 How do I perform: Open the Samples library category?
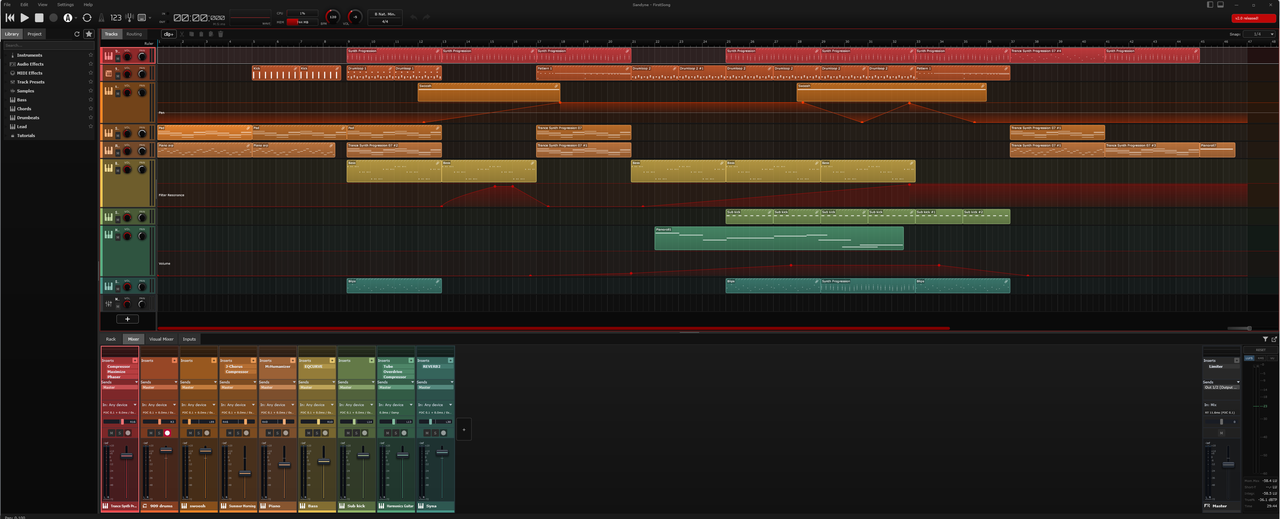tap(25, 91)
